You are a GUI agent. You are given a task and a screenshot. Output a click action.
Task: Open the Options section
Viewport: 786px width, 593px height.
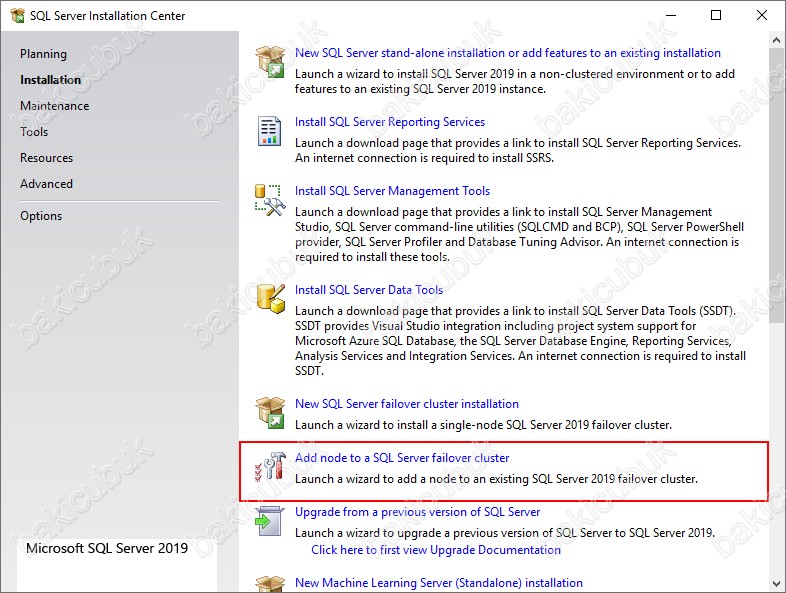click(x=41, y=216)
